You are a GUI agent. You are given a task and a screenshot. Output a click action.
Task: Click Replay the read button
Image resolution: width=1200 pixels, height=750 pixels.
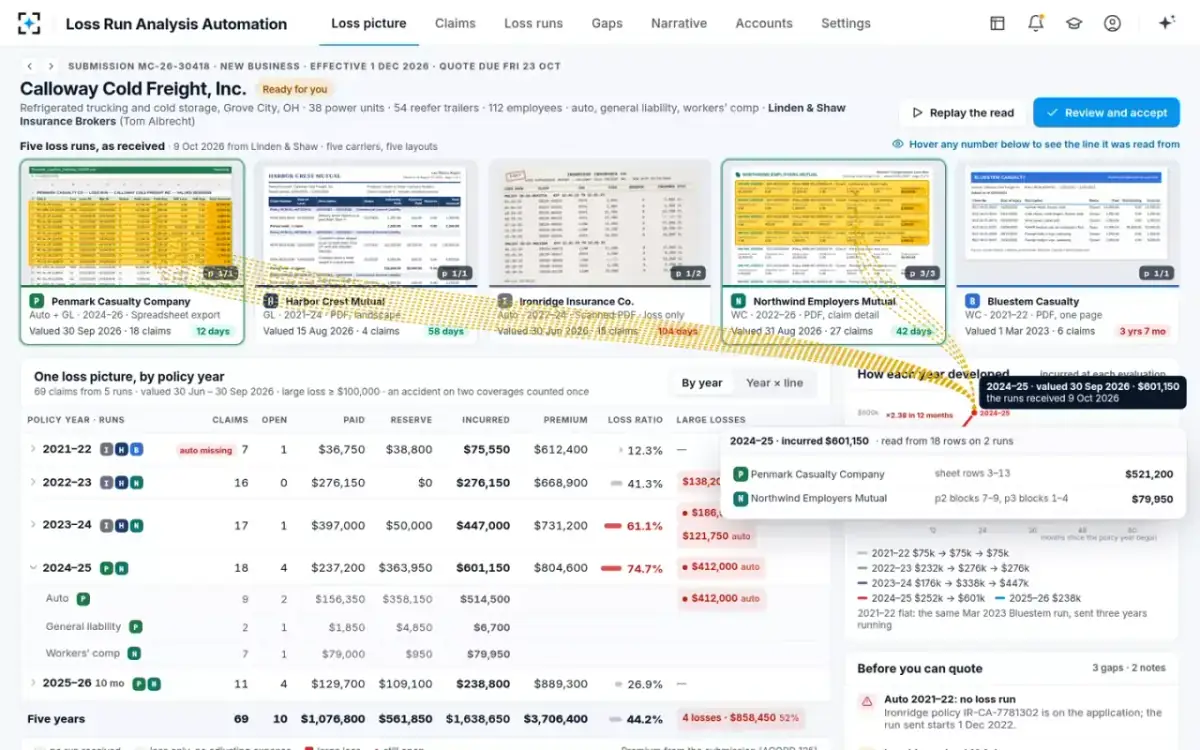click(x=961, y=113)
